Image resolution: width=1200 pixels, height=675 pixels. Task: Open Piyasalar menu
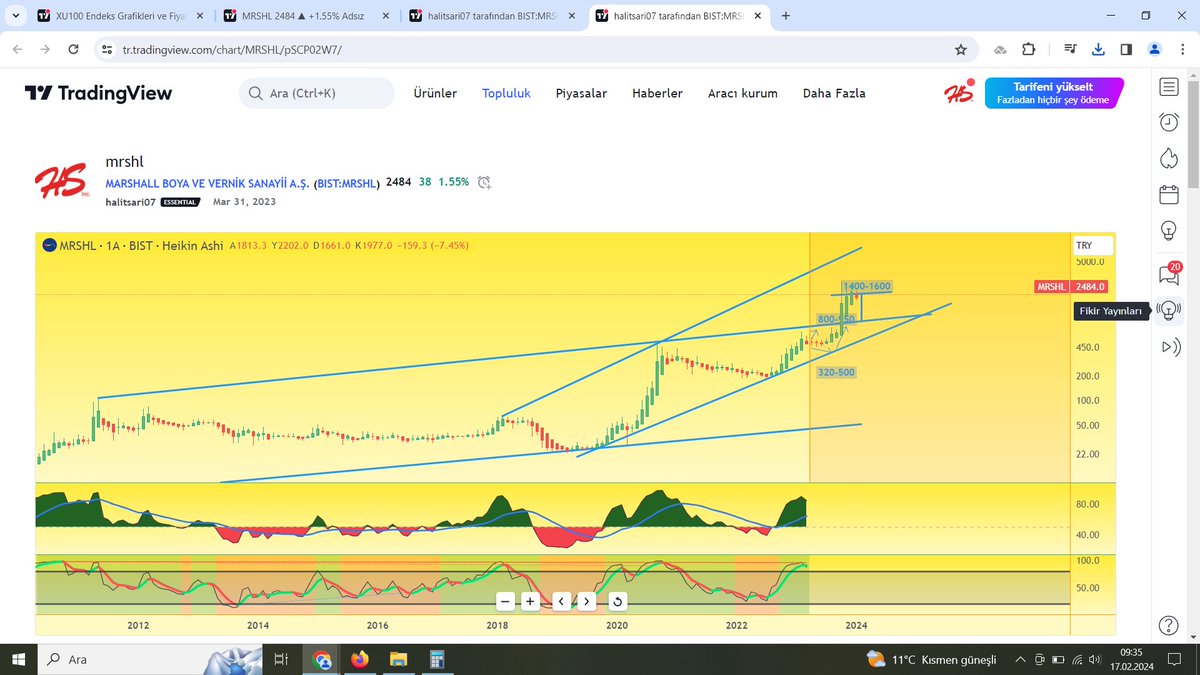[581, 93]
